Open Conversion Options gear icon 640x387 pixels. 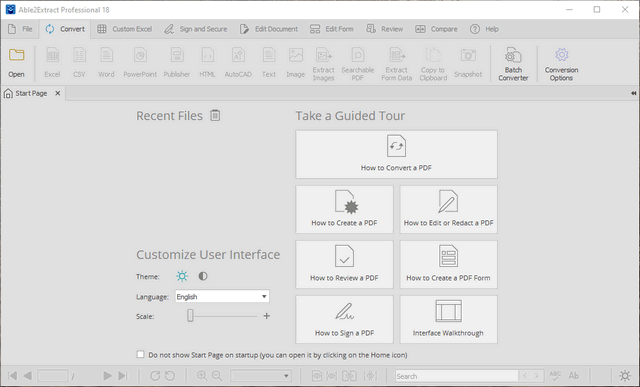562,55
